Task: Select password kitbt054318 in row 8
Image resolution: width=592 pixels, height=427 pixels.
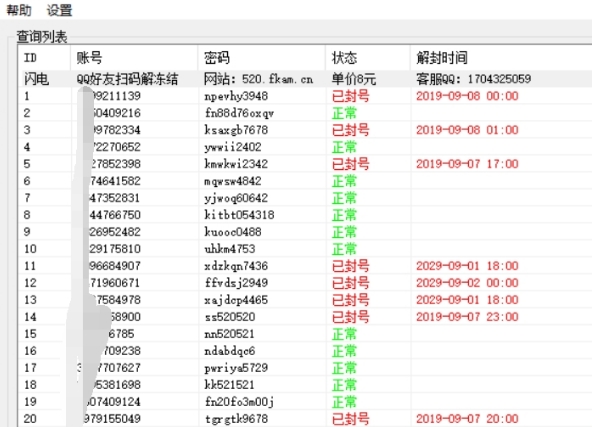Action: 239,215
